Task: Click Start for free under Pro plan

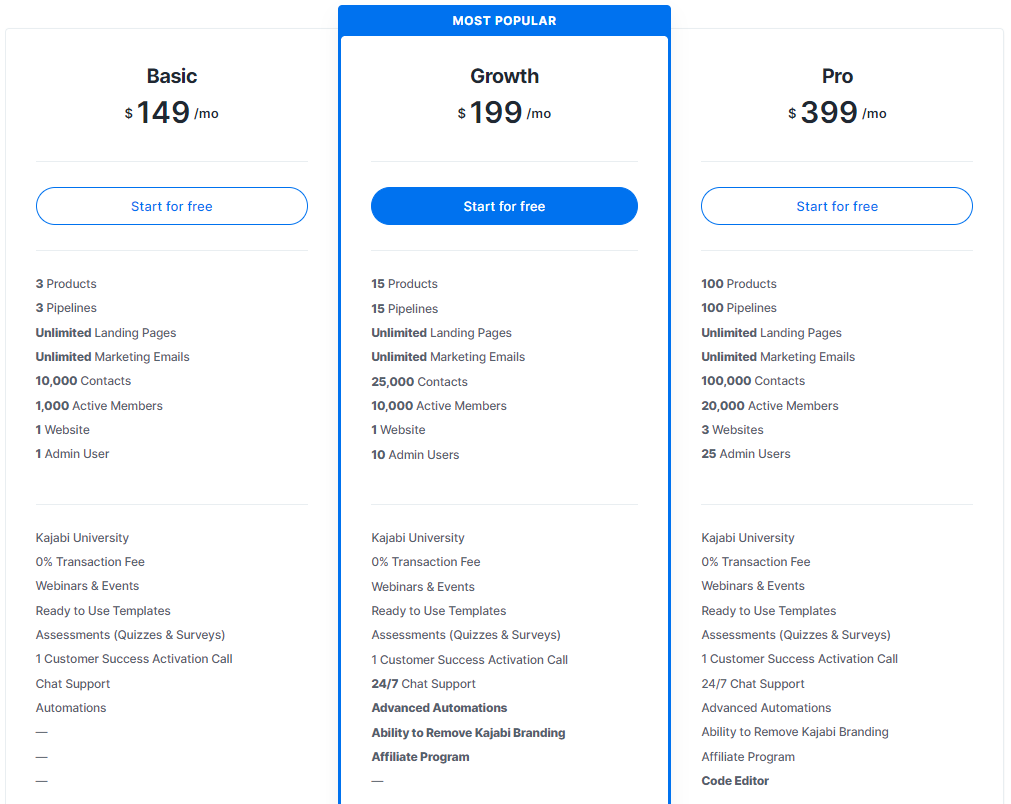Action: (837, 206)
